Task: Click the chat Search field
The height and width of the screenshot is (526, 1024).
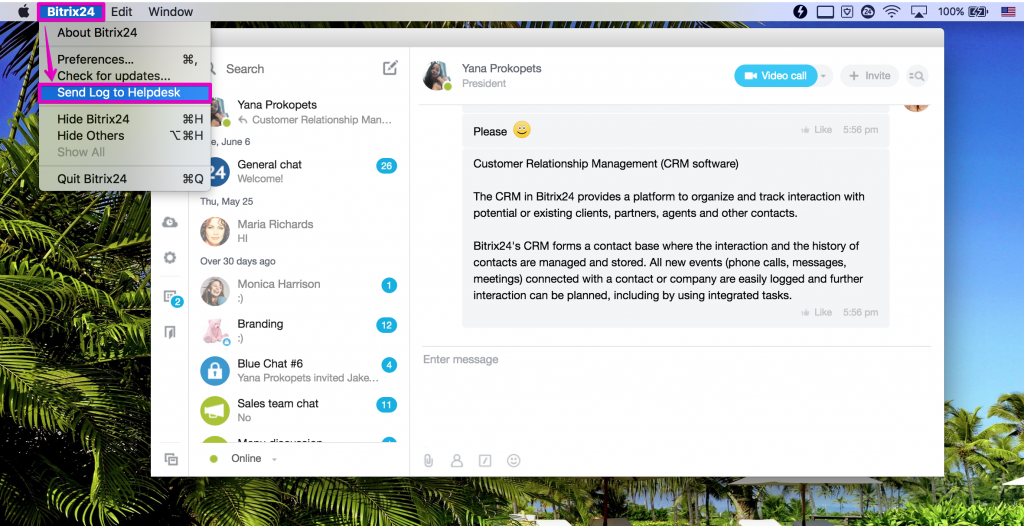Action: coord(291,69)
